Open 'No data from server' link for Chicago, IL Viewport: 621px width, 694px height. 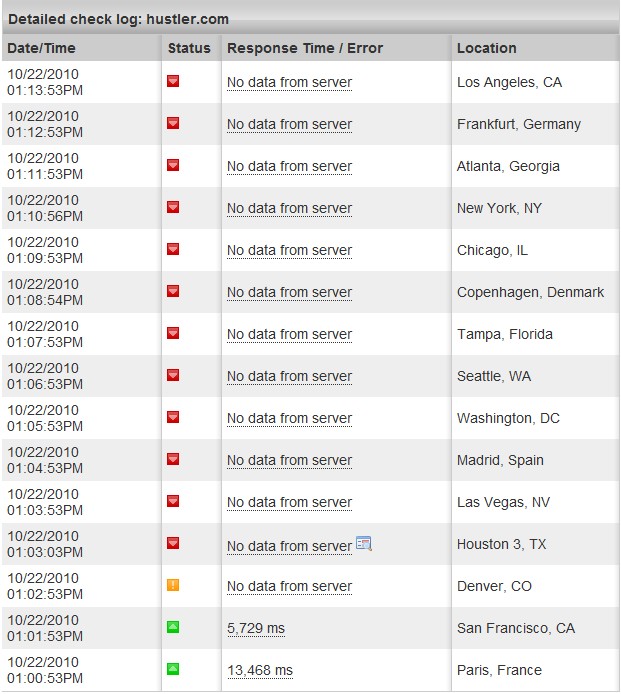pyautogui.click(x=289, y=250)
